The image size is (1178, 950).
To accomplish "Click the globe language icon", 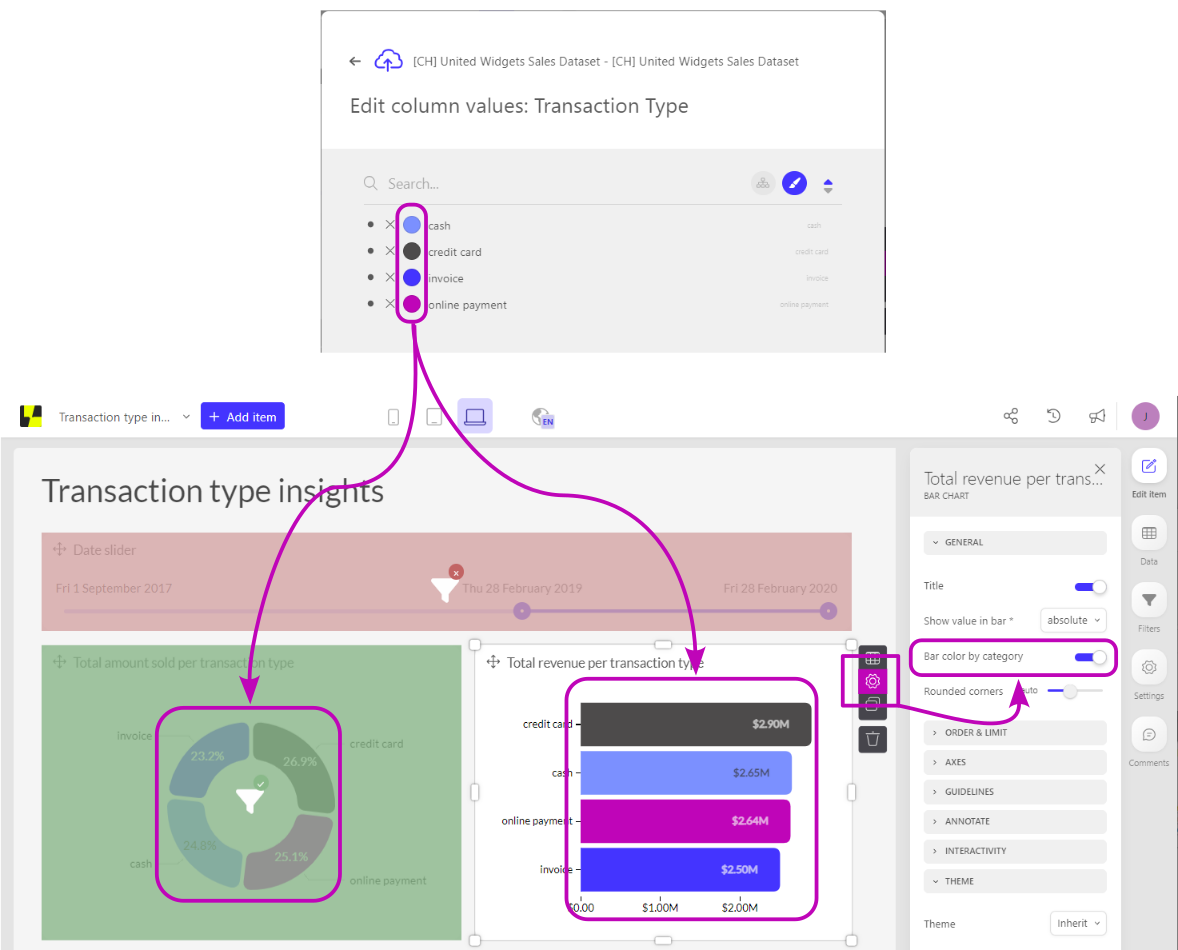I will pos(543,418).
